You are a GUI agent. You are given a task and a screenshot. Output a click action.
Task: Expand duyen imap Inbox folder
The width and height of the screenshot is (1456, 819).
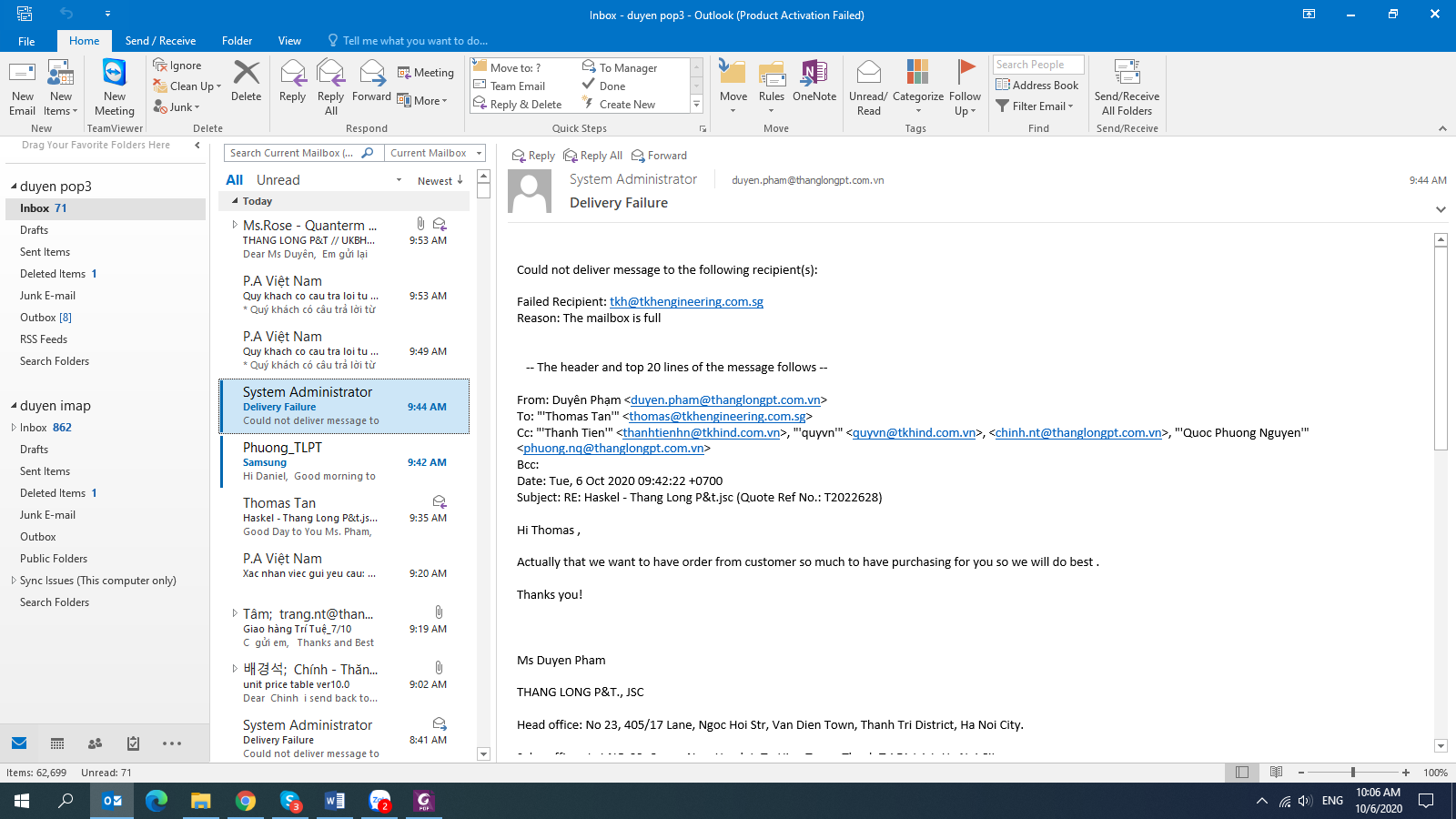point(14,428)
